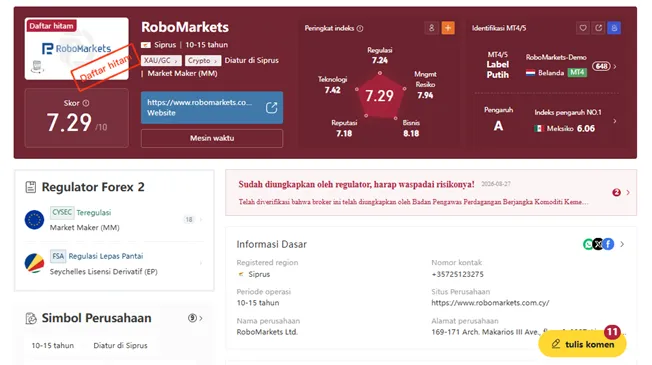This screenshot has width=652, height=365.
Task: Click the Market Maker (MM) text in the header
Action: [x=182, y=74]
